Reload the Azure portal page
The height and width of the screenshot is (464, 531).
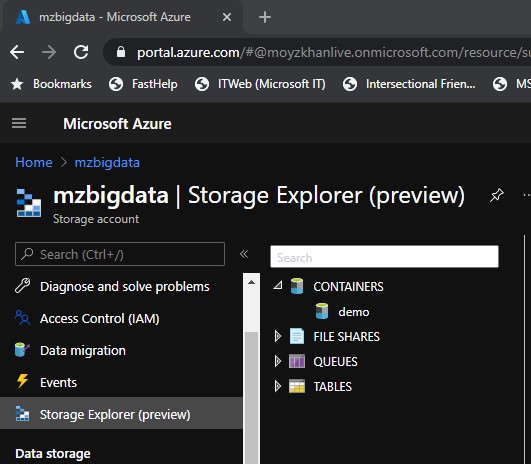pyautogui.click(x=81, y=52)
